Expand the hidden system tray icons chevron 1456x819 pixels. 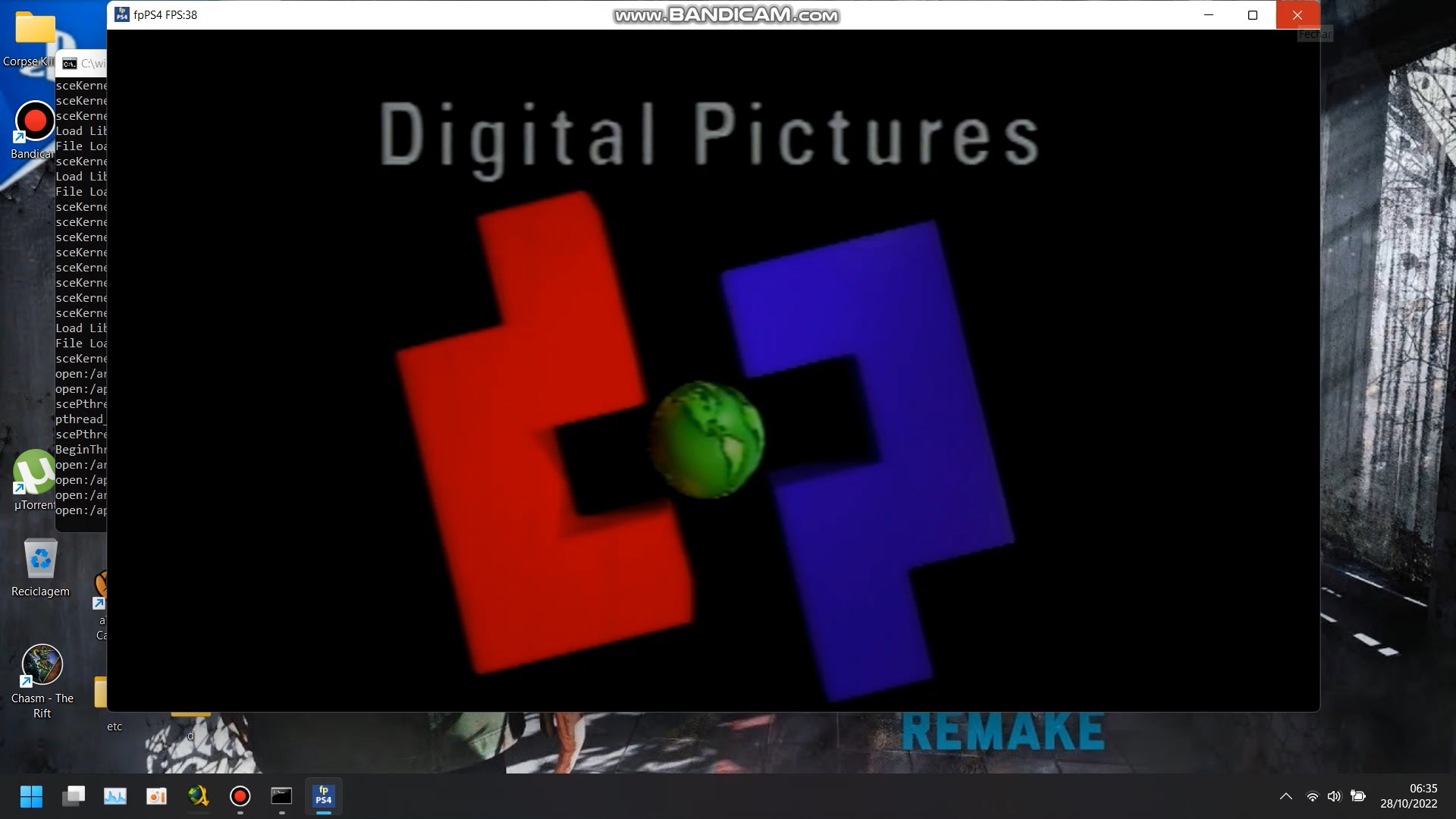pos(1285,796)
